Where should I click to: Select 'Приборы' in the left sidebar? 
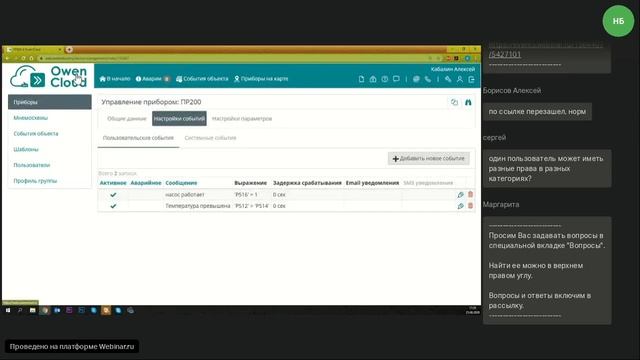point(50,102)
